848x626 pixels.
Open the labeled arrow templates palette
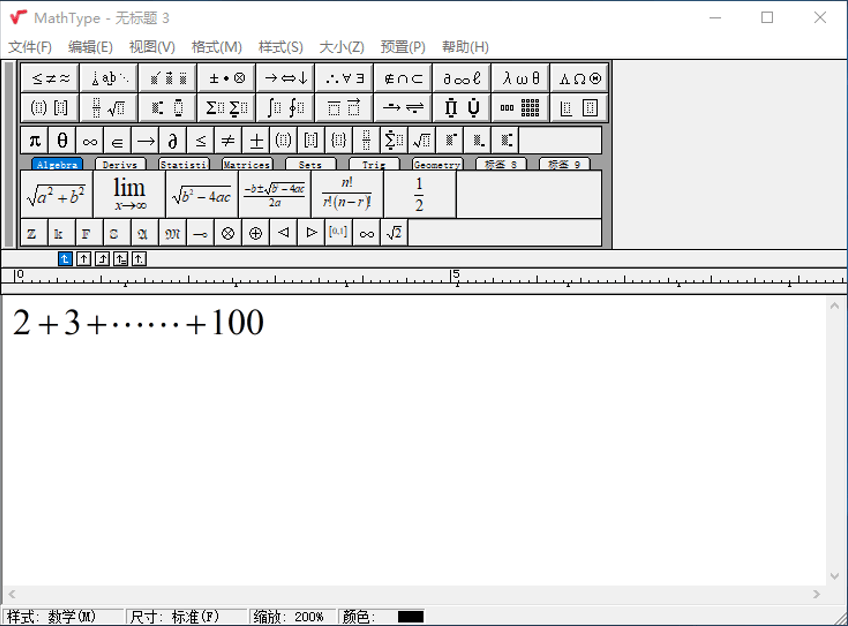point(403,108)
